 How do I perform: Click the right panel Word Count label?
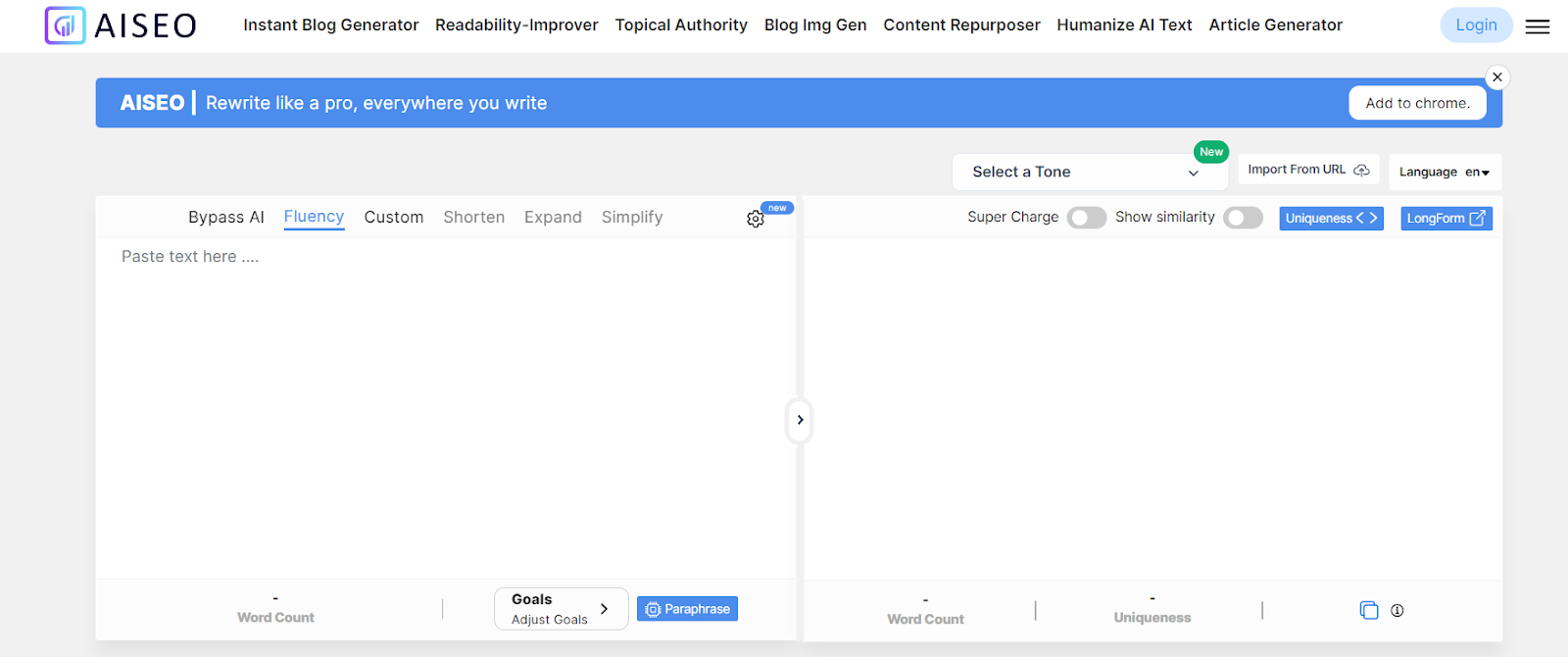(925, 620)
